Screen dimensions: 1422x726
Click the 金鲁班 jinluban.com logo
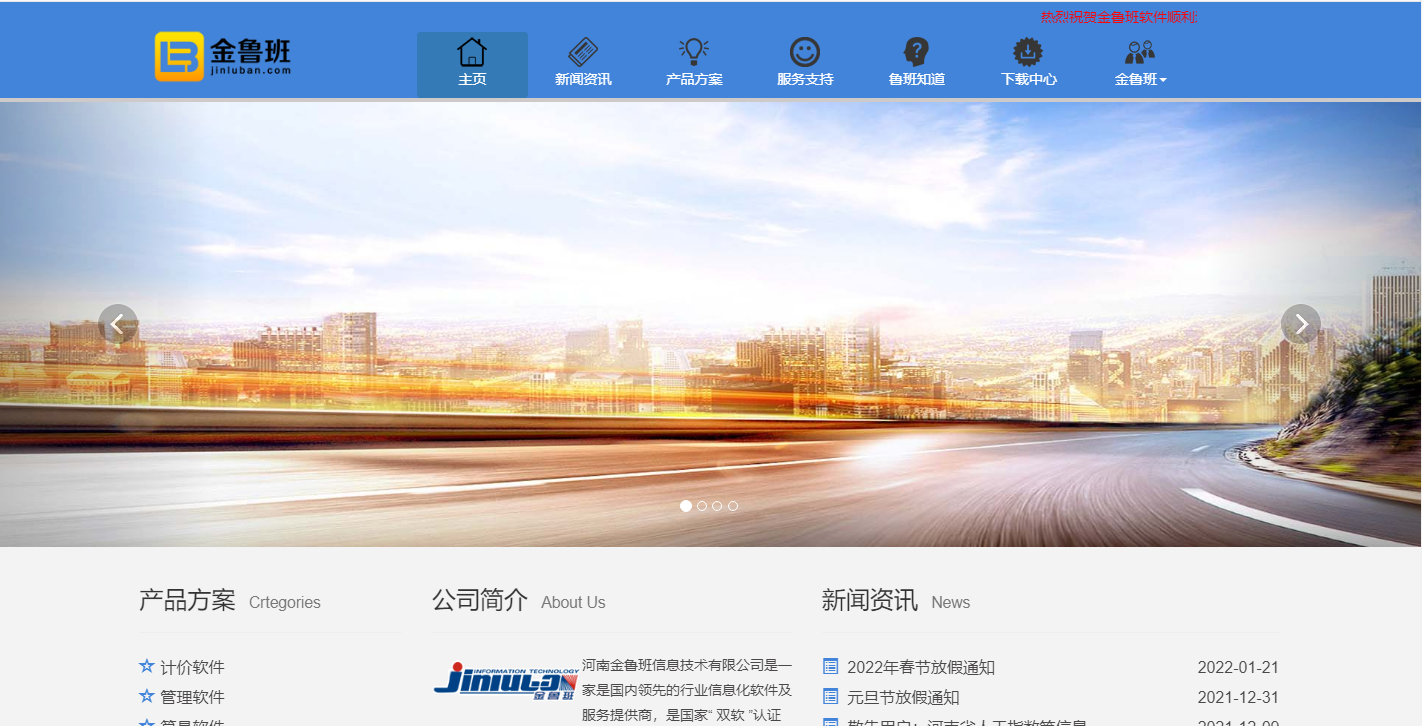pos(223,56)
